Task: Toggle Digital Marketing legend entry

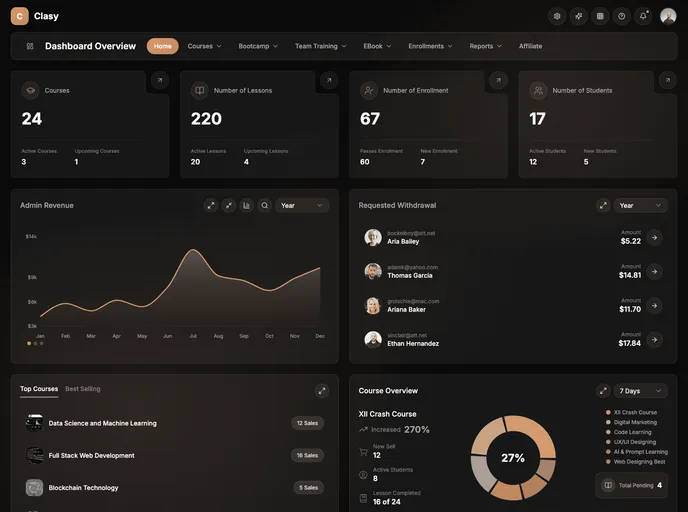Action: (631, 422)
